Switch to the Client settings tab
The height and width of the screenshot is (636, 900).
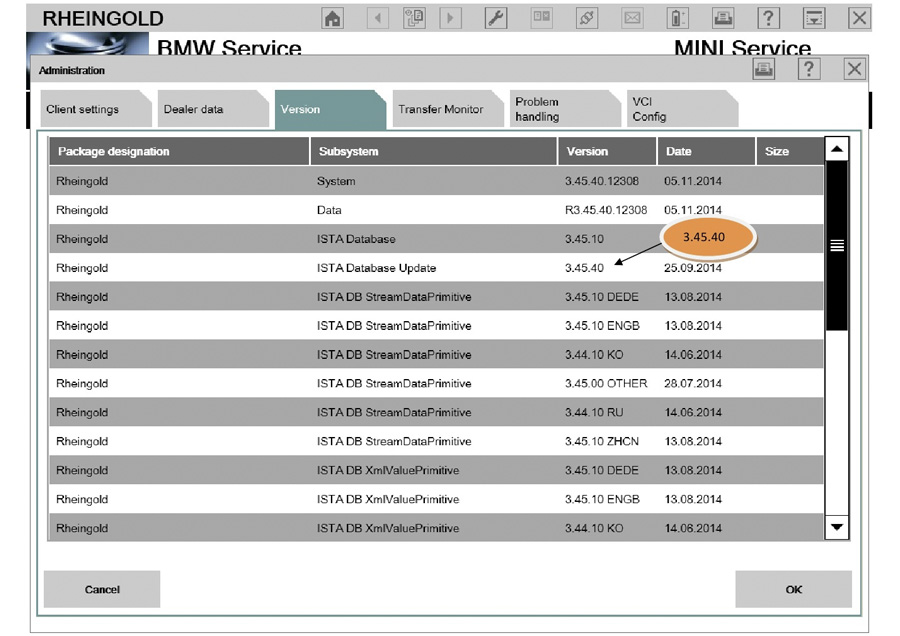82,110
